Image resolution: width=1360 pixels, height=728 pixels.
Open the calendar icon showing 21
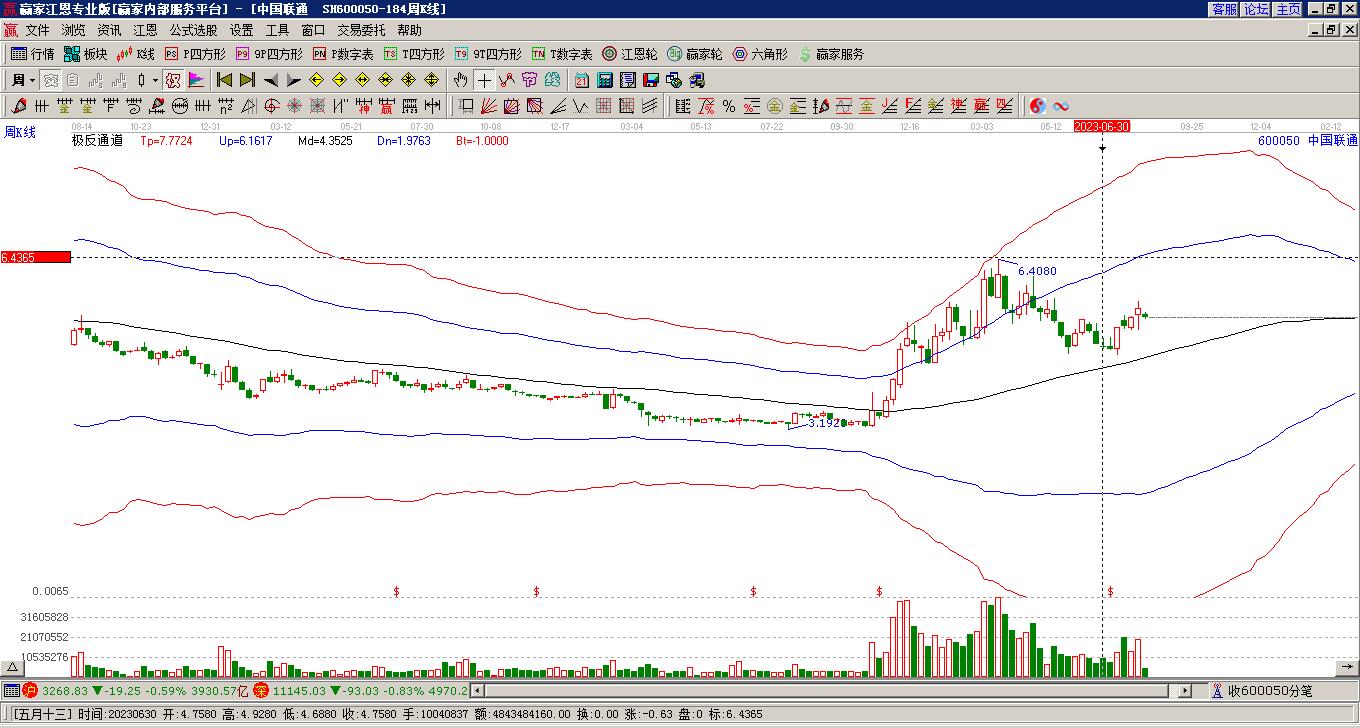(581, 80)
